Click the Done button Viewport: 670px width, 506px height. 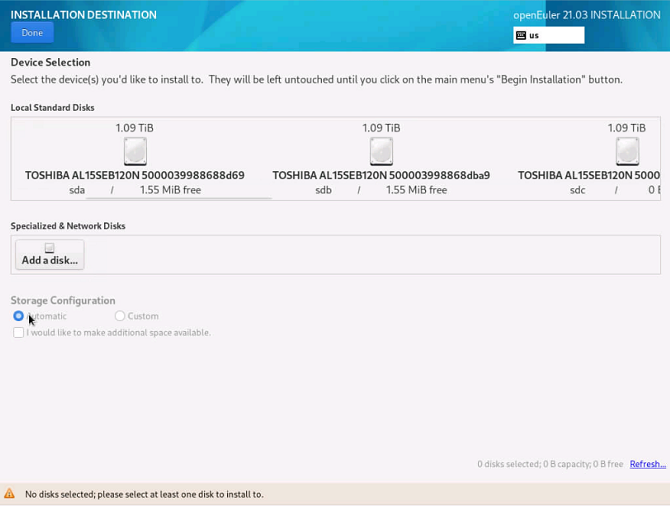pos(32,33)
